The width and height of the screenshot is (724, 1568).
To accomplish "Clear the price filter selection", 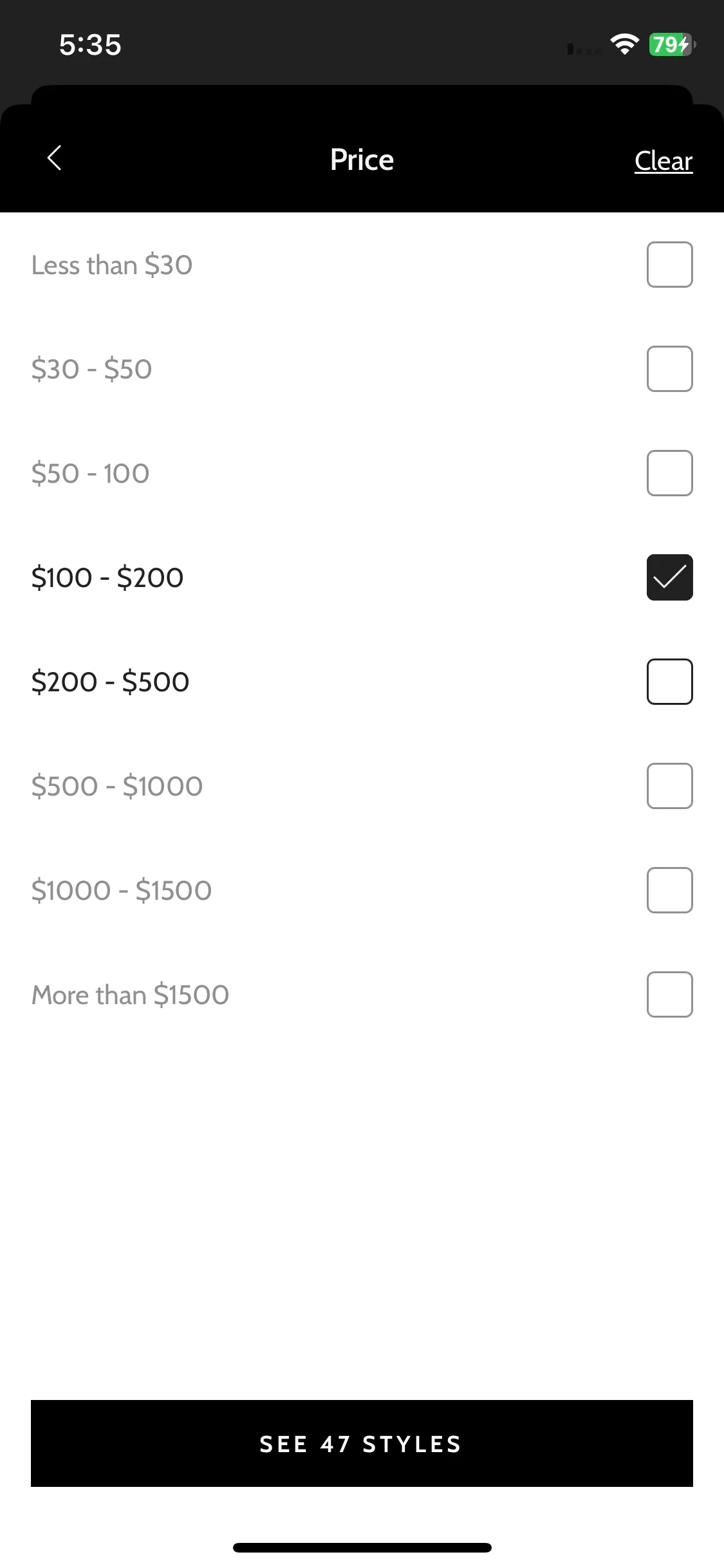I will coord(664,161).
